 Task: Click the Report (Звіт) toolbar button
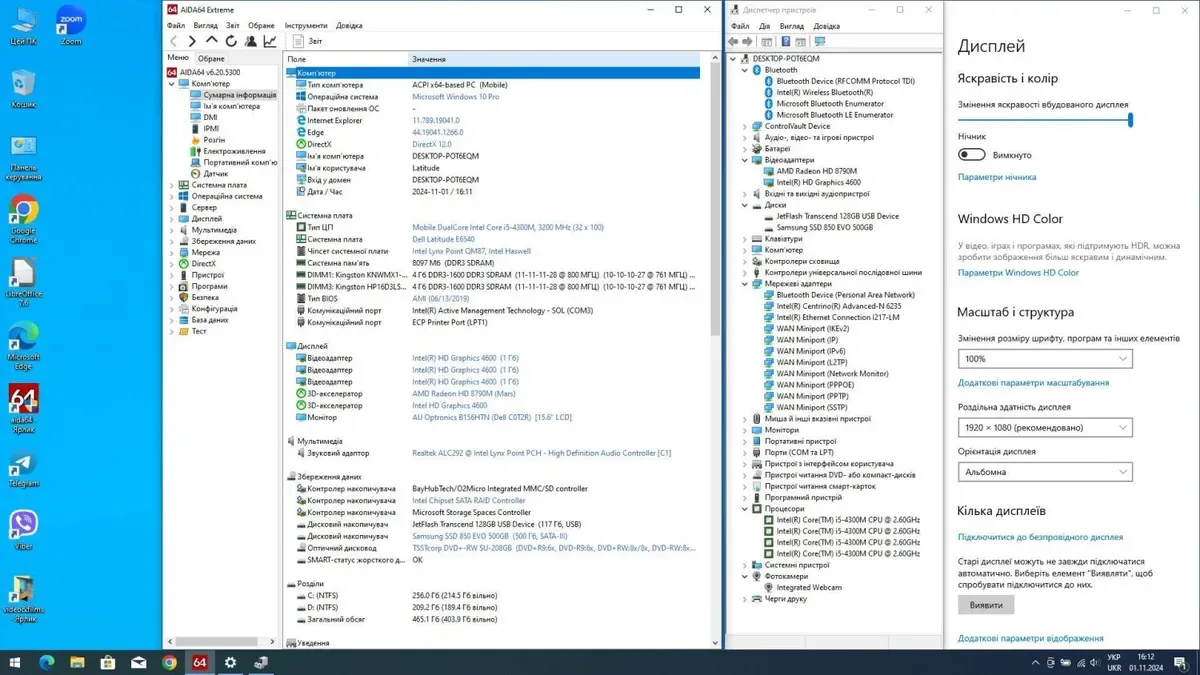point(308,41)
